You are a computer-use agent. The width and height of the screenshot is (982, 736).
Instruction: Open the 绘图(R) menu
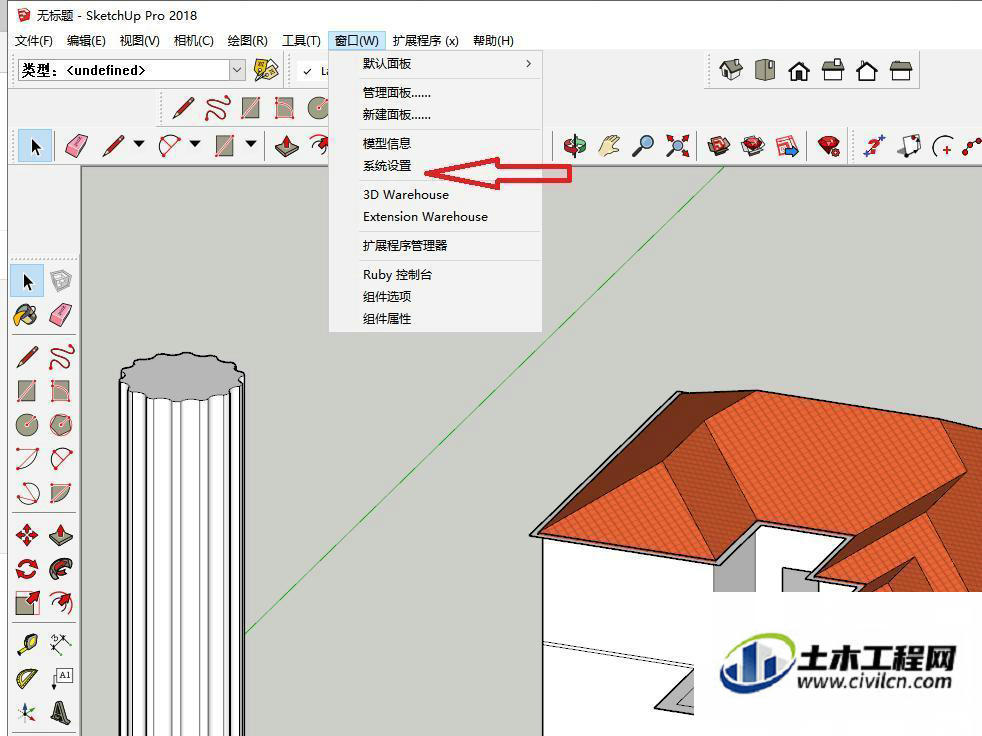click(247, 41)
